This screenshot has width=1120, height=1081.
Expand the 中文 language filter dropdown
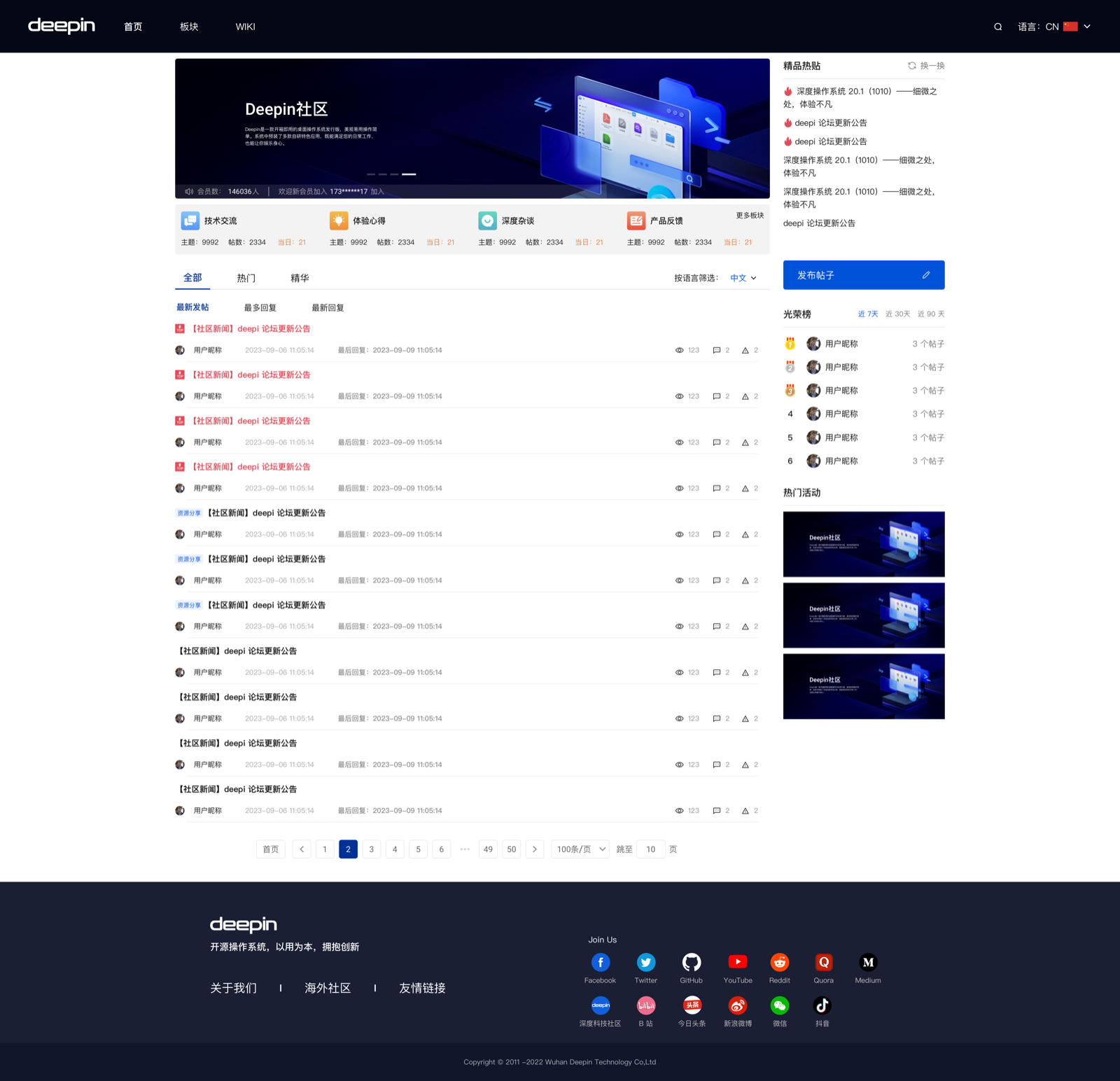(743, 278)
